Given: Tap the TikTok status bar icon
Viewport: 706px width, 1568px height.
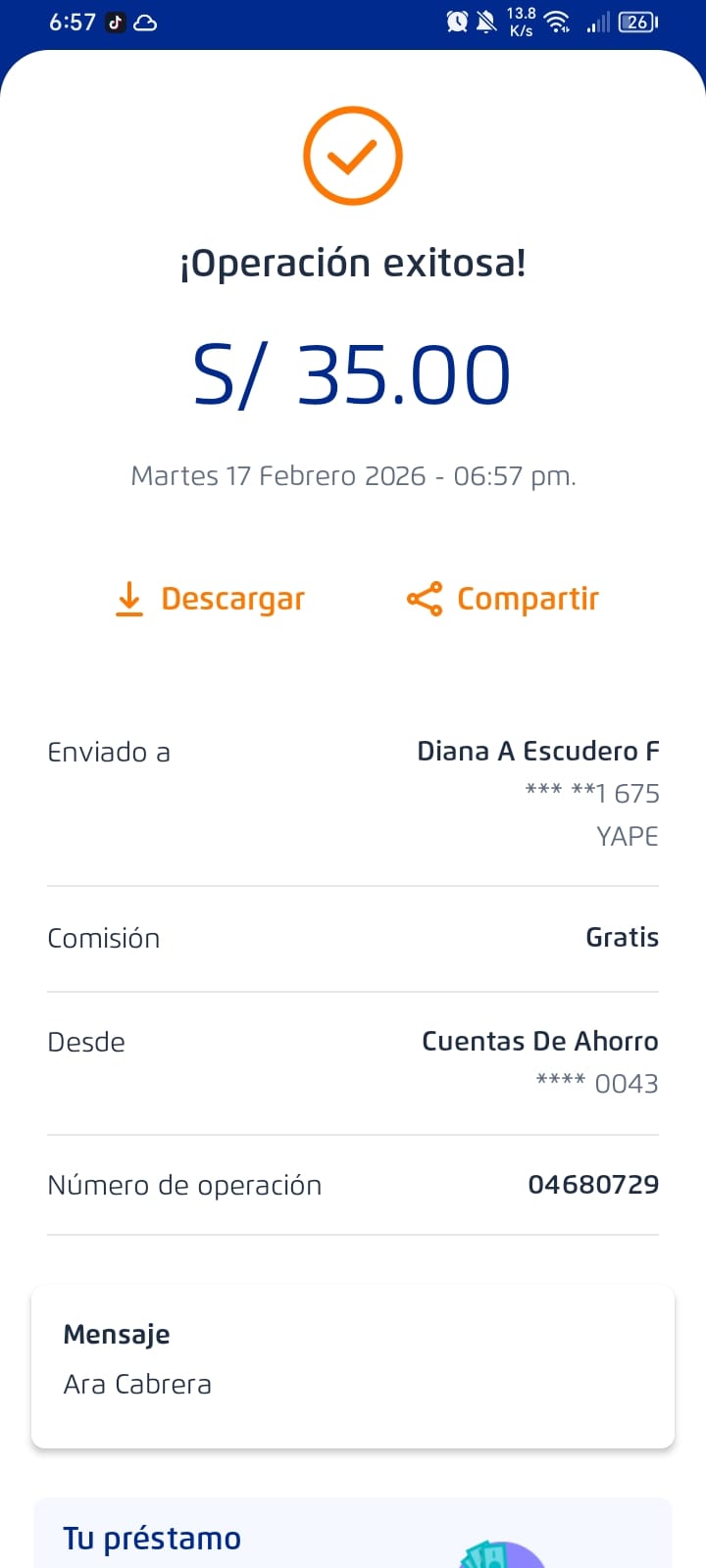Looking at the screenshot, I should 116,23.
